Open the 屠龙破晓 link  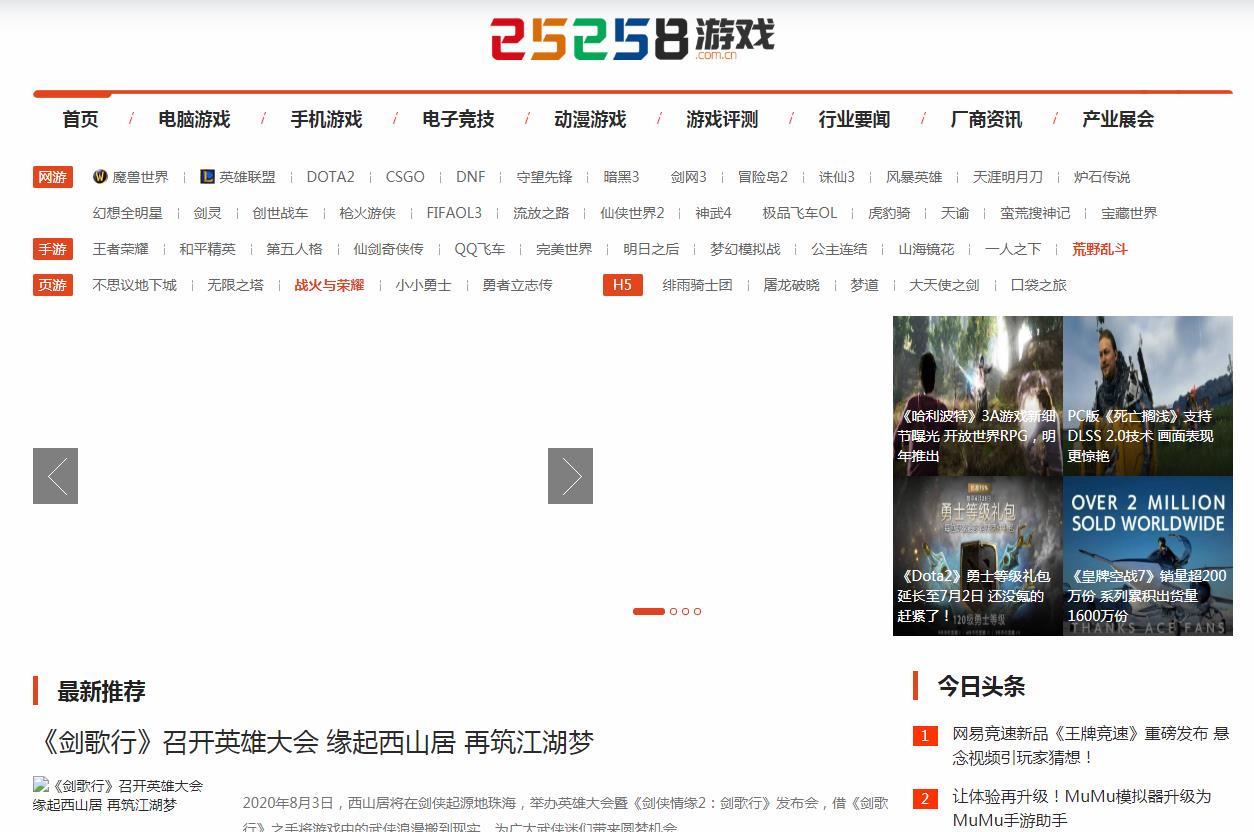[x=791, y=285]
